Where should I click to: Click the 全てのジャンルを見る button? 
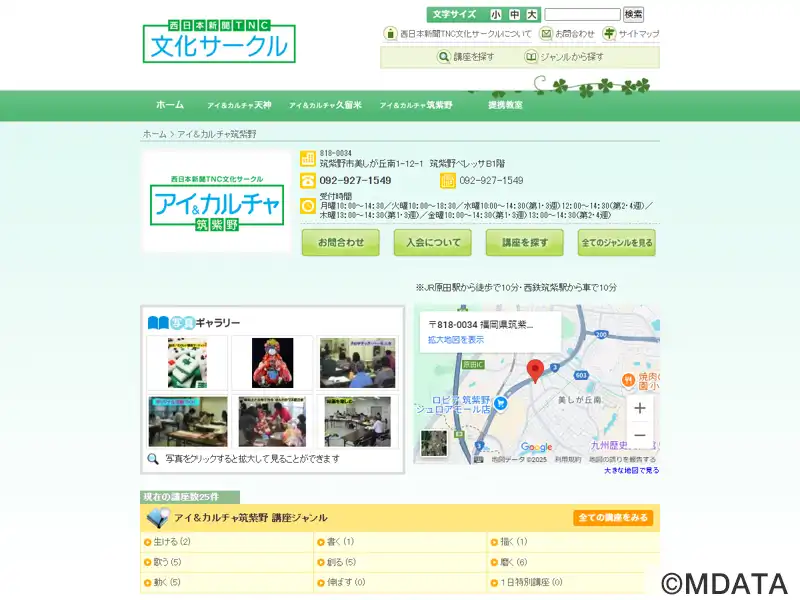[x=617, y=243]
